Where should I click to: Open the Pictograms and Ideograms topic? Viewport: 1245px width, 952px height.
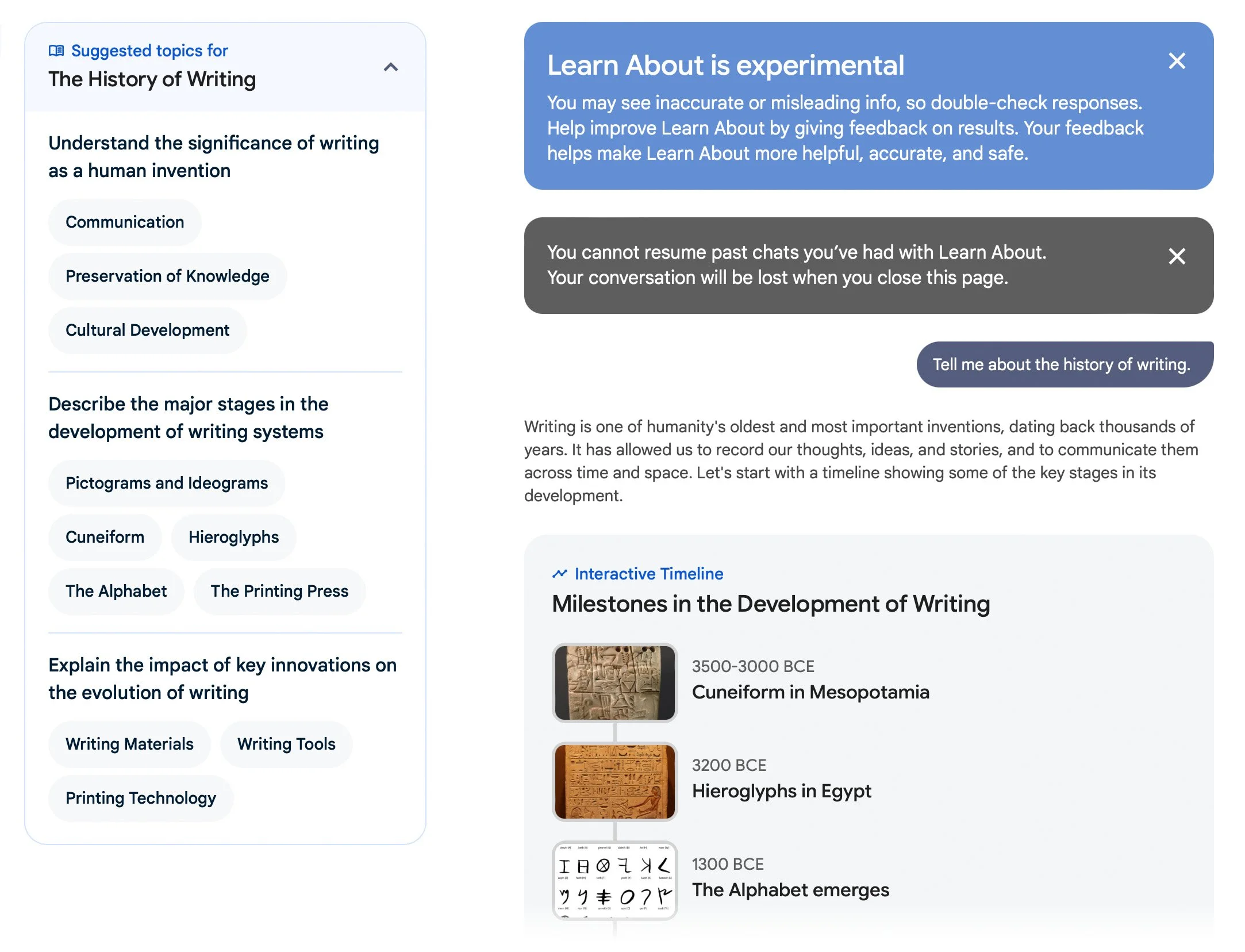(x=167, y=483)
